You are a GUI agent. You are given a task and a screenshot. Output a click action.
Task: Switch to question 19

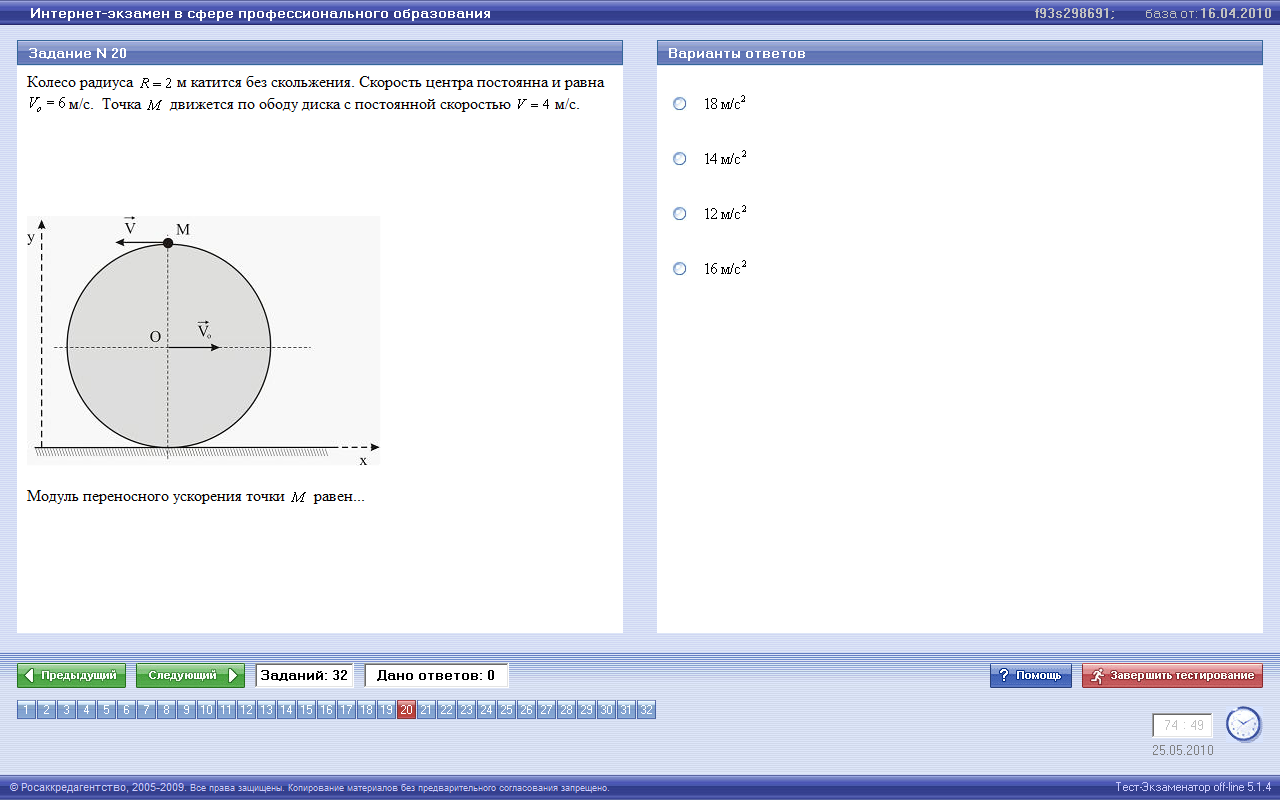point(387,710)
